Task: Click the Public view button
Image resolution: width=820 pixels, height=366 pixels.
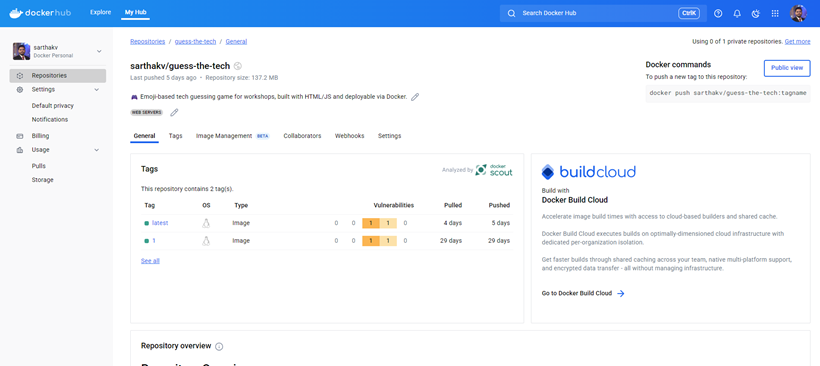Action: 787,68
